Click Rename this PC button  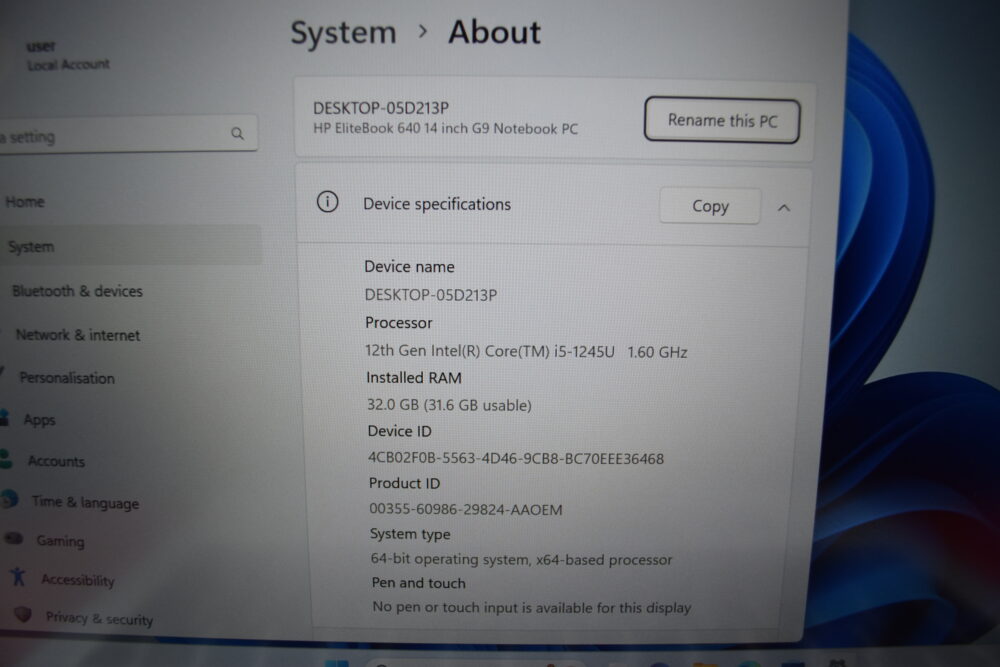[x=722, y=121]
